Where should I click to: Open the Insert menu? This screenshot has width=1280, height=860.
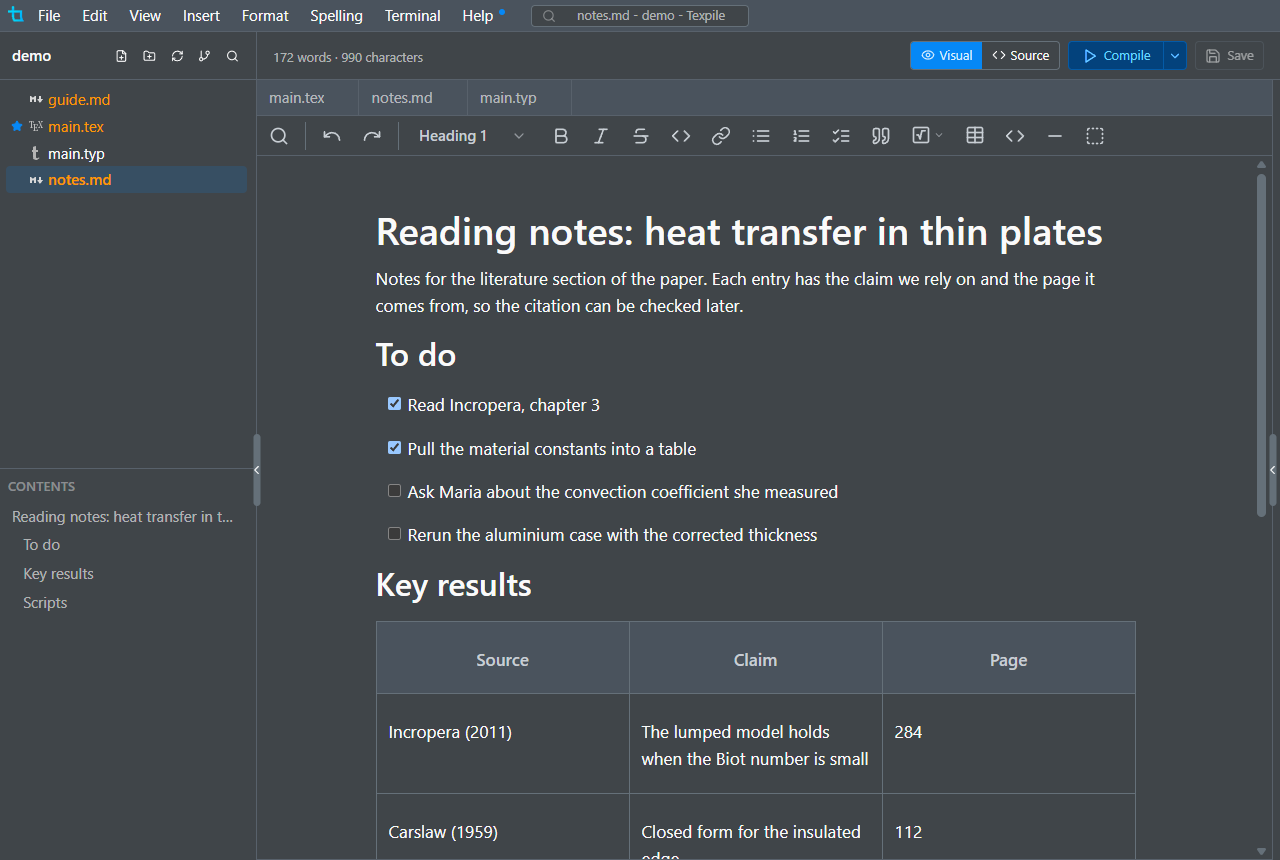tap(201, 16)
